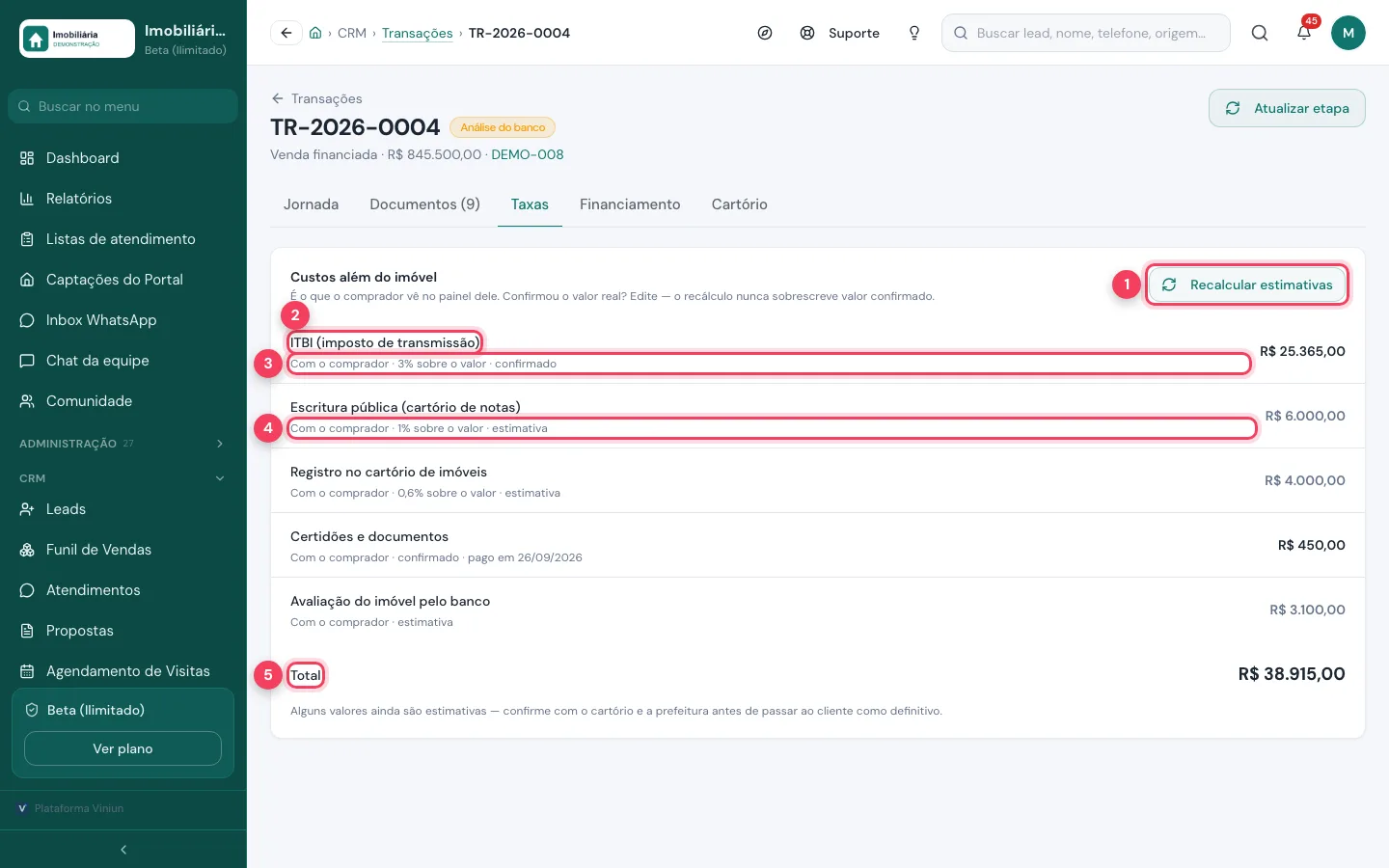Image resolution: width=1389 pixels, height=868 pixels.
Task: Focus the Buscar no menu field
Action: [x=123, y=106]
